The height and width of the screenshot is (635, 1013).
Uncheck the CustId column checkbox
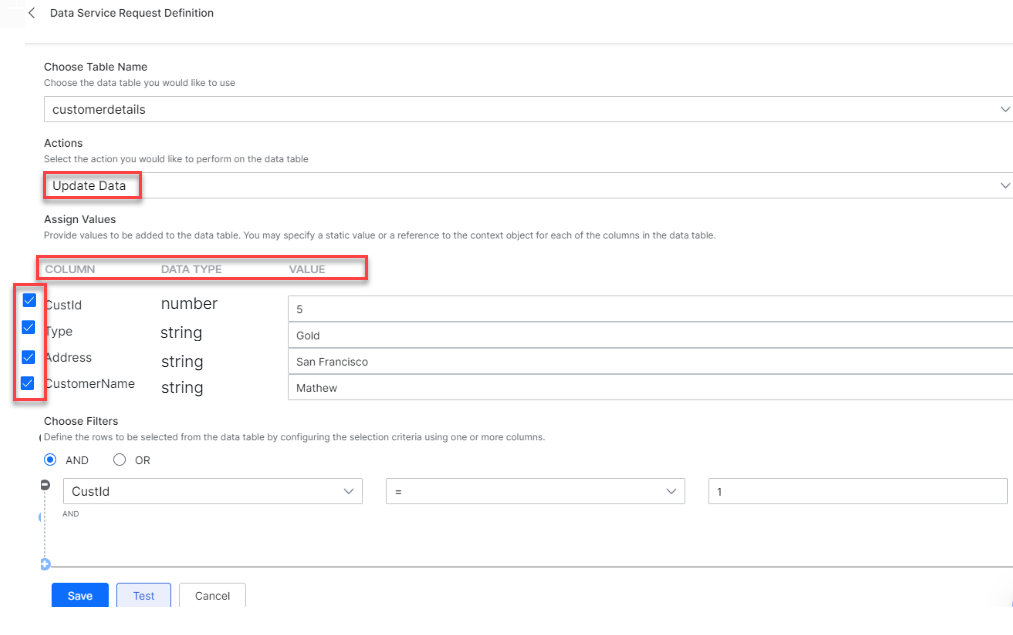pyautogui.click(x=29, y=300)
